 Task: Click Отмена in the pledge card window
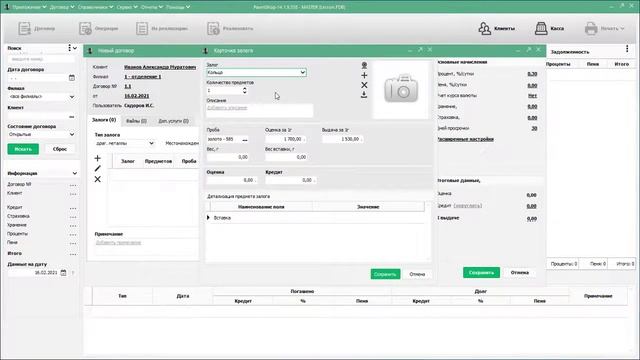coord(417,274)
